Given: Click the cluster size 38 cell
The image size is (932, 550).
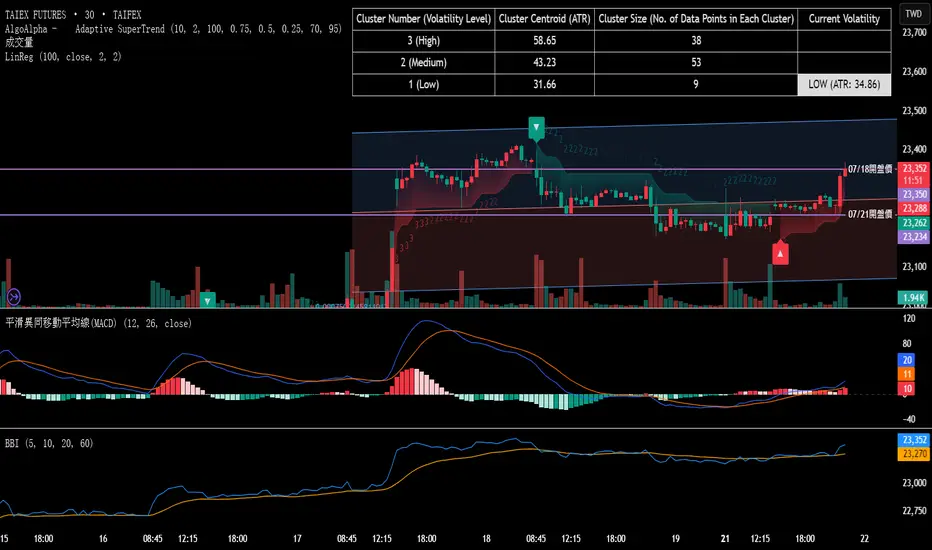Looking at the screenshot, I should (x=696, y=40).
